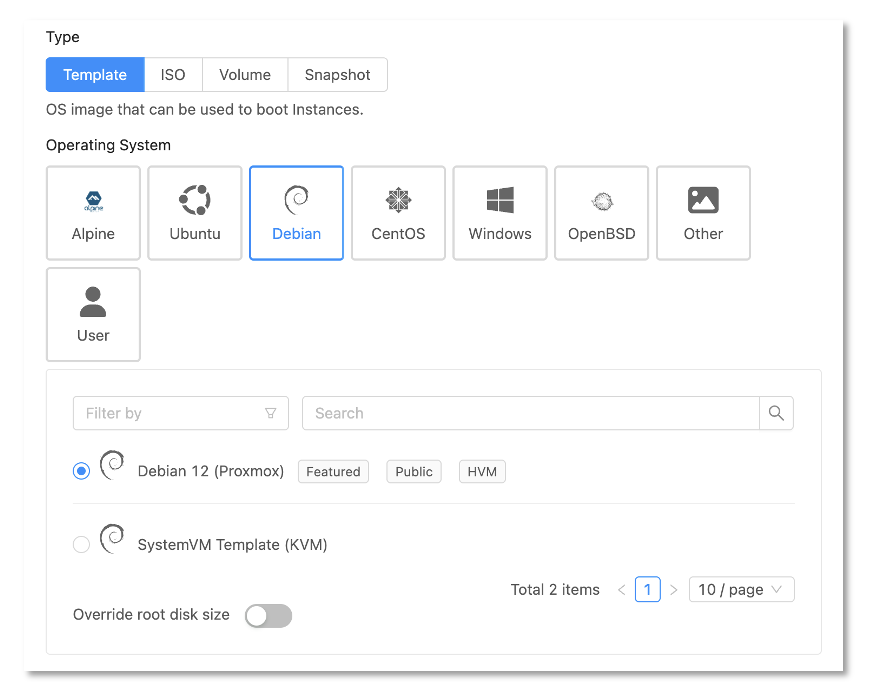The height and width of the screenshot is (682, 870).
Task: Select the Debian 12 (Proxmox) radio button
Action: [x=81, y=470]
